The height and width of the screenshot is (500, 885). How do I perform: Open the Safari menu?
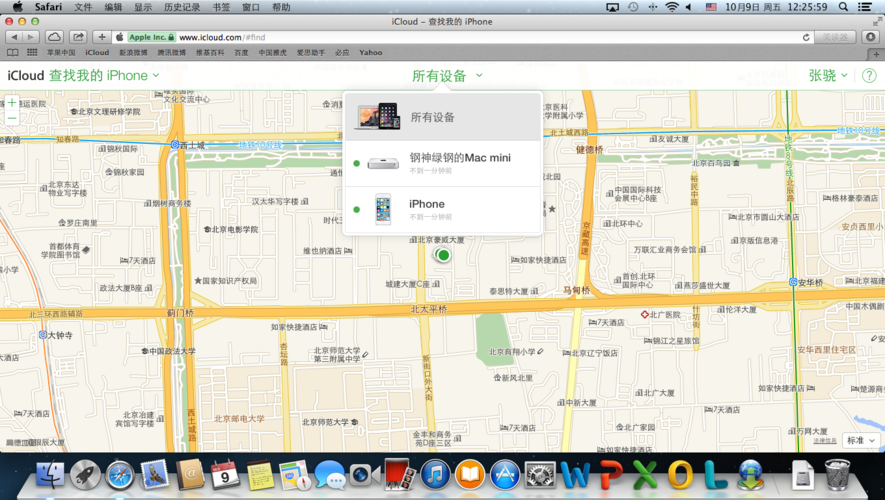(x=48, y=7)
